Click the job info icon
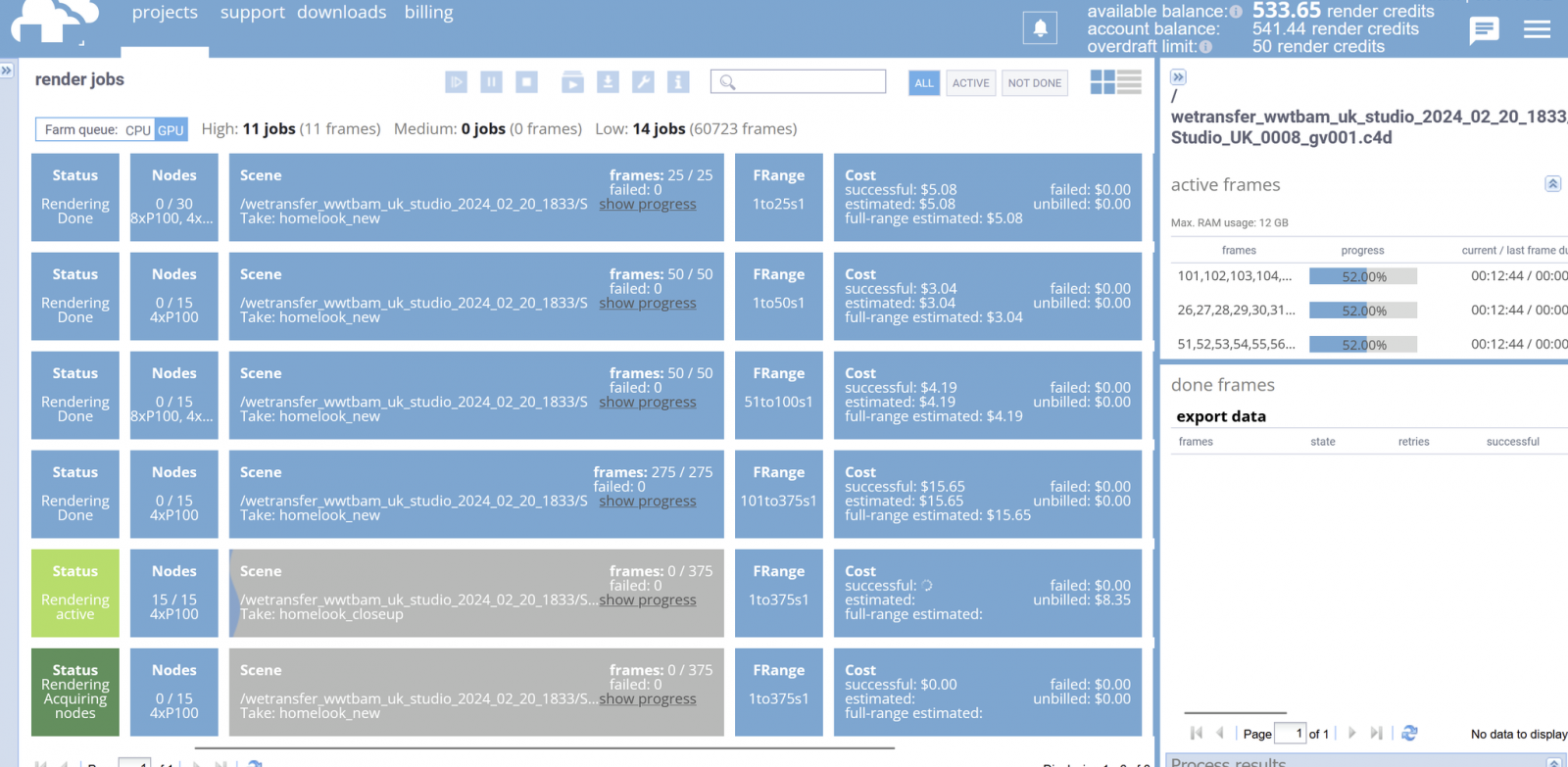 (x=678, y=82)
